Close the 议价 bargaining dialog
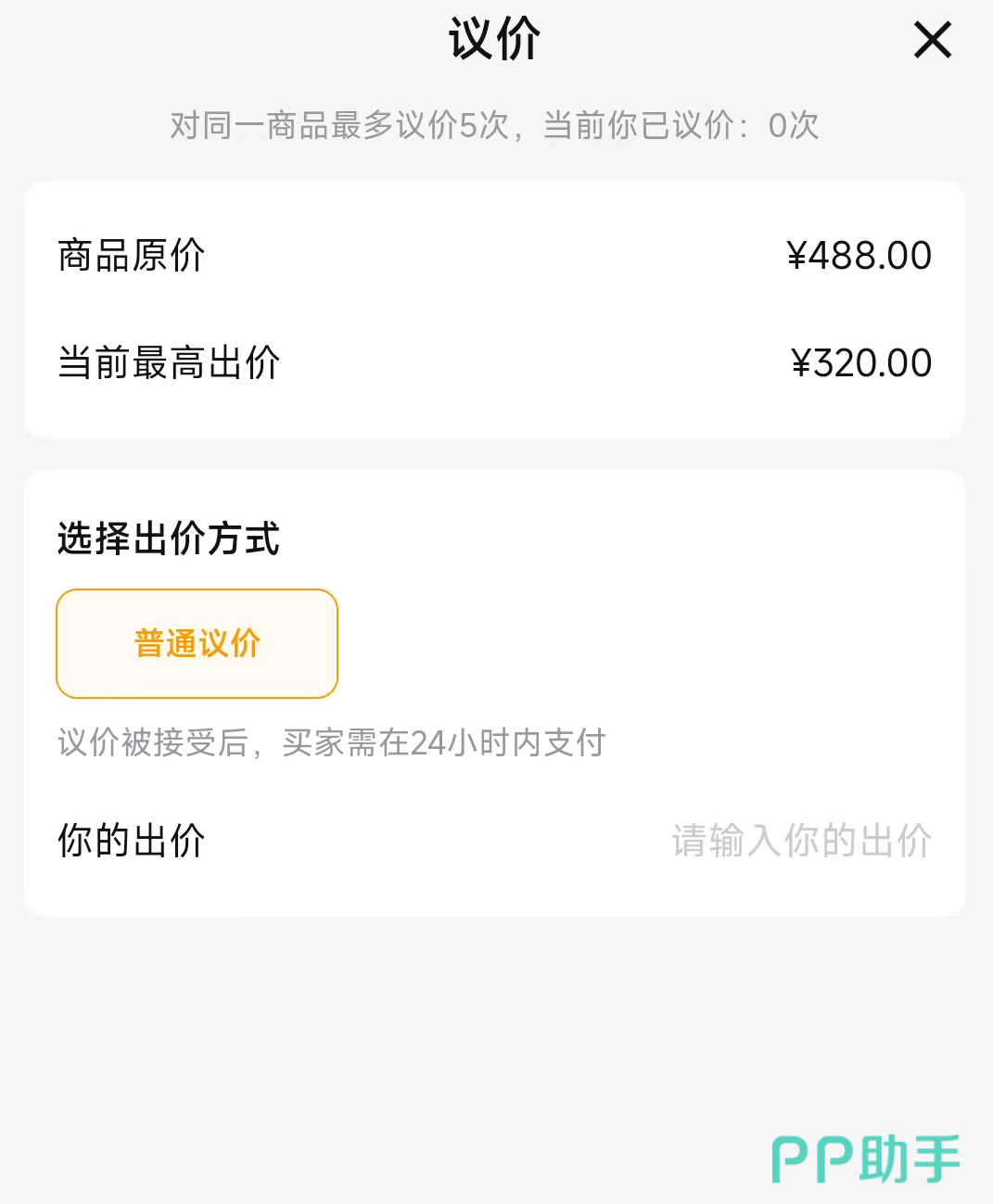The image size is (993, 1204). (x=932, y=40)
